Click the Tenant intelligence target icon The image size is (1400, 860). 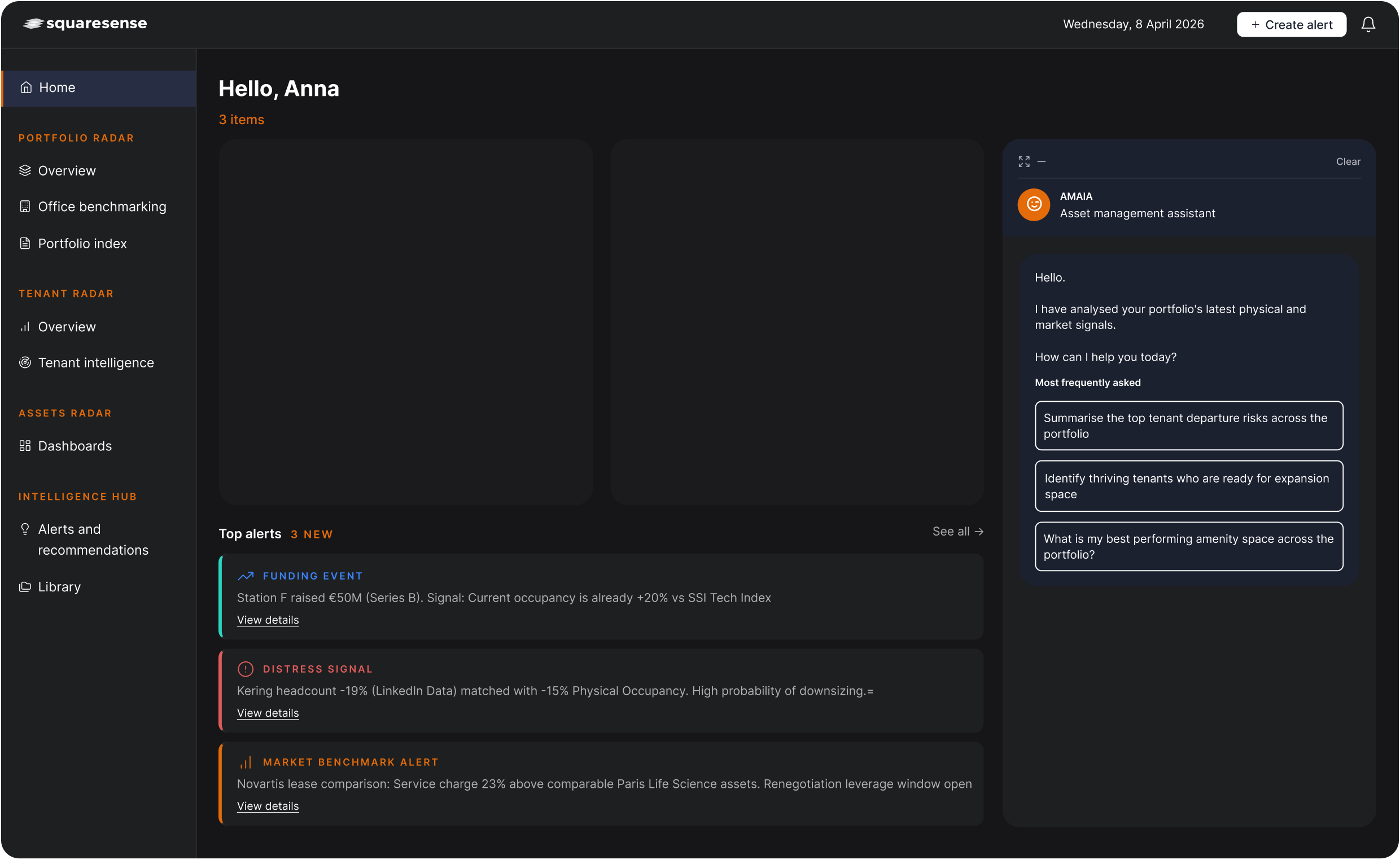pyautogui.click(x=24, y=362)
